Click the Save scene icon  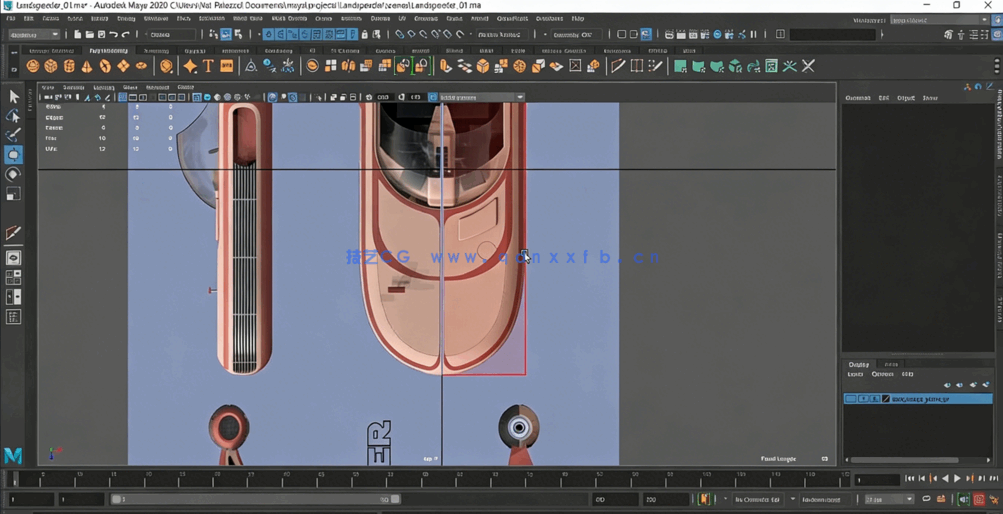[101, 34]
